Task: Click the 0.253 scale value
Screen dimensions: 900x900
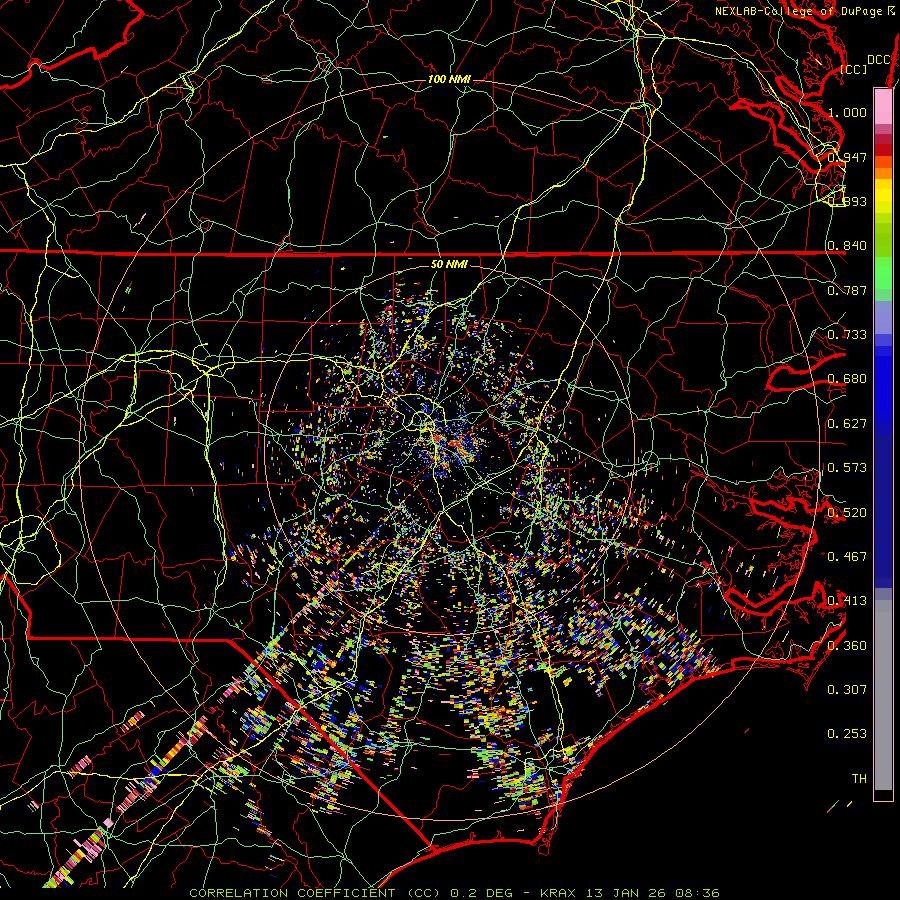Action: pos(847,734)
